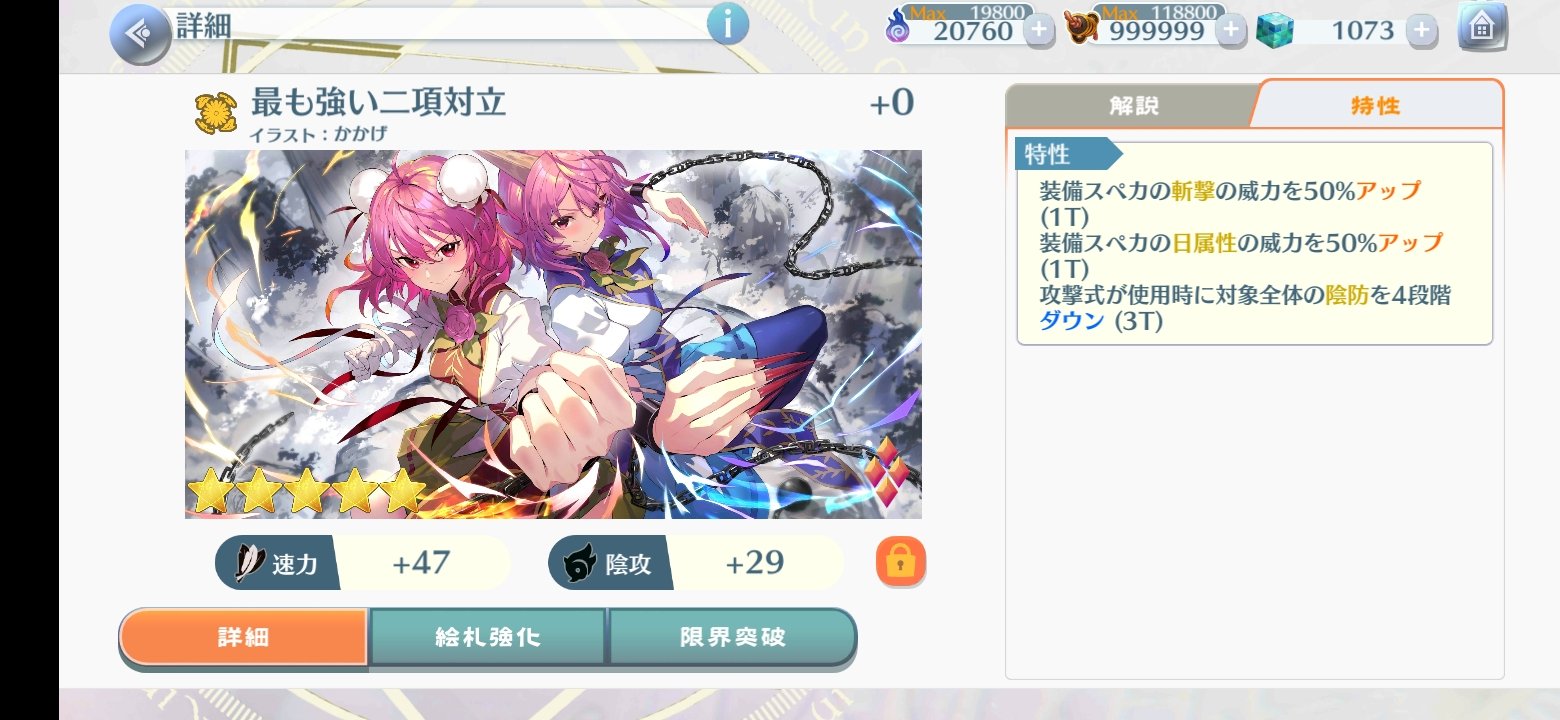The width and height of the screenshot is (1560, 720).
Task: Open 限界突破 limit break
Action: point(733,637)
